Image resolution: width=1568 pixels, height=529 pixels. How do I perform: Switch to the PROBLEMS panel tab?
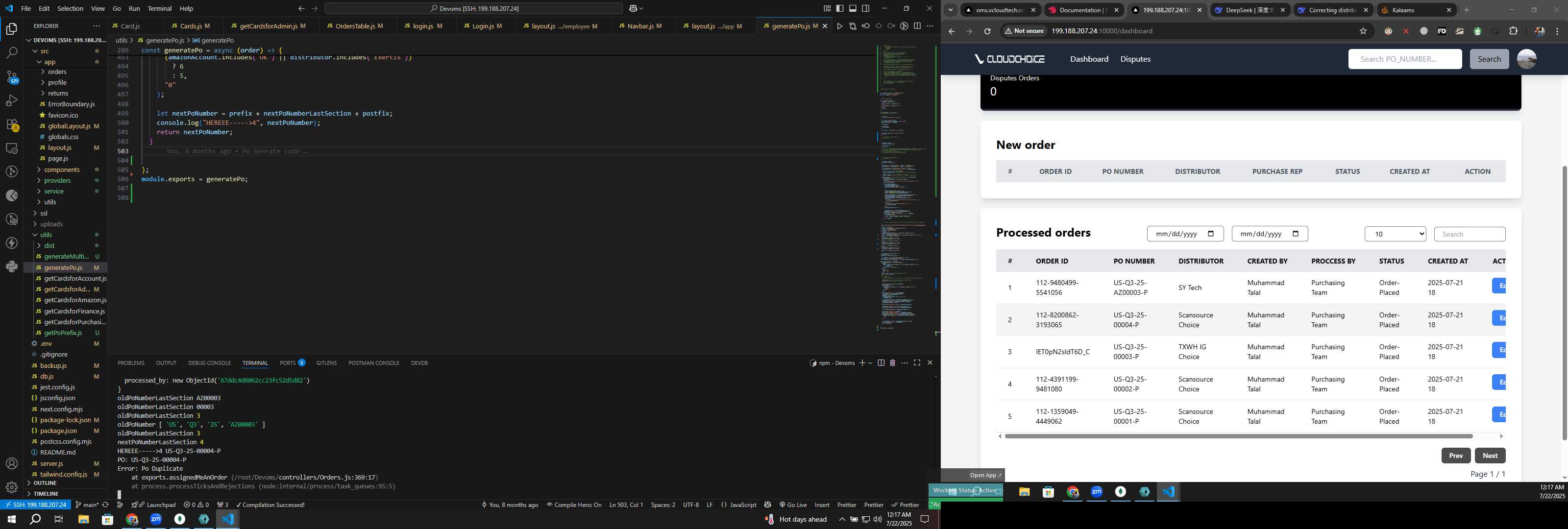click(131, 363)
